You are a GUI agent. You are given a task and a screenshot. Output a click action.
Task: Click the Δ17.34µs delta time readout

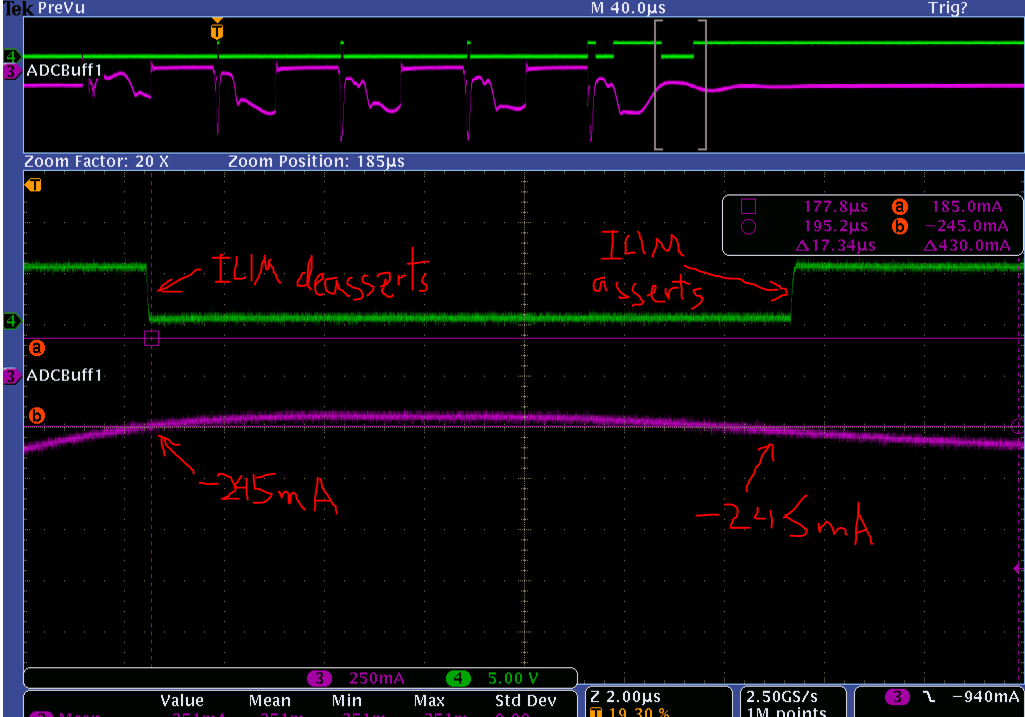click(x=835, y=246)
